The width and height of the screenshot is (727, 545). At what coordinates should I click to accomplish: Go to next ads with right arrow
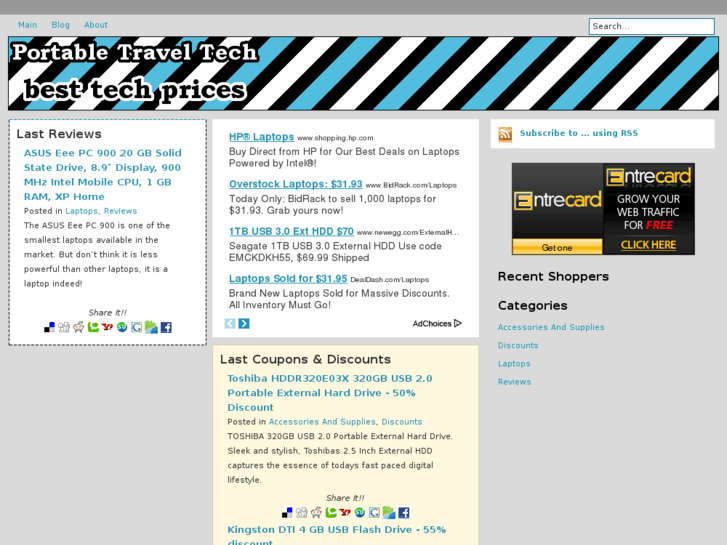click(244, 323)
